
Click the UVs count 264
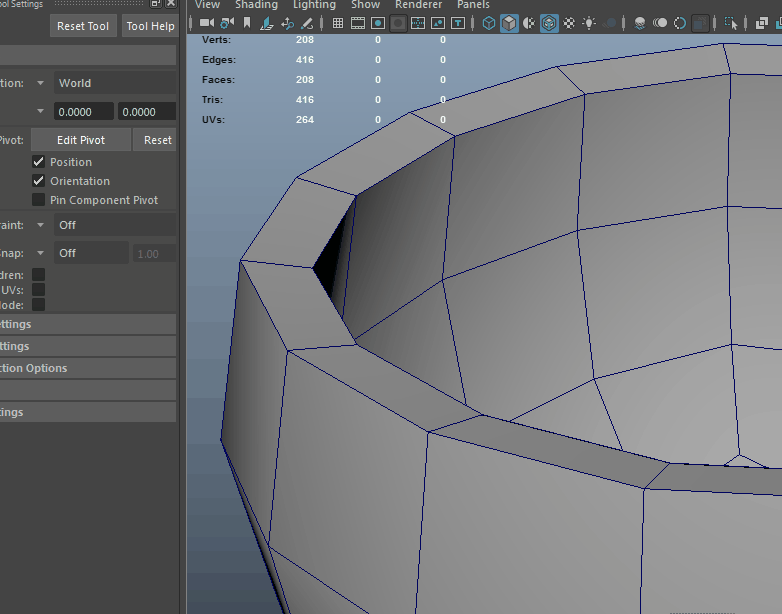(305, 120)
